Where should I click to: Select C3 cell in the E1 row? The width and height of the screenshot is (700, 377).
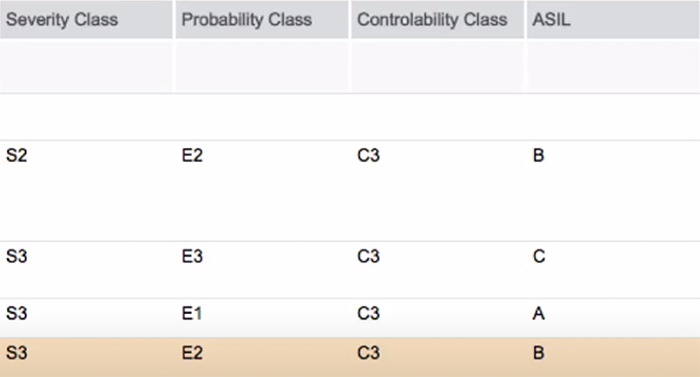tap(368, 314)
